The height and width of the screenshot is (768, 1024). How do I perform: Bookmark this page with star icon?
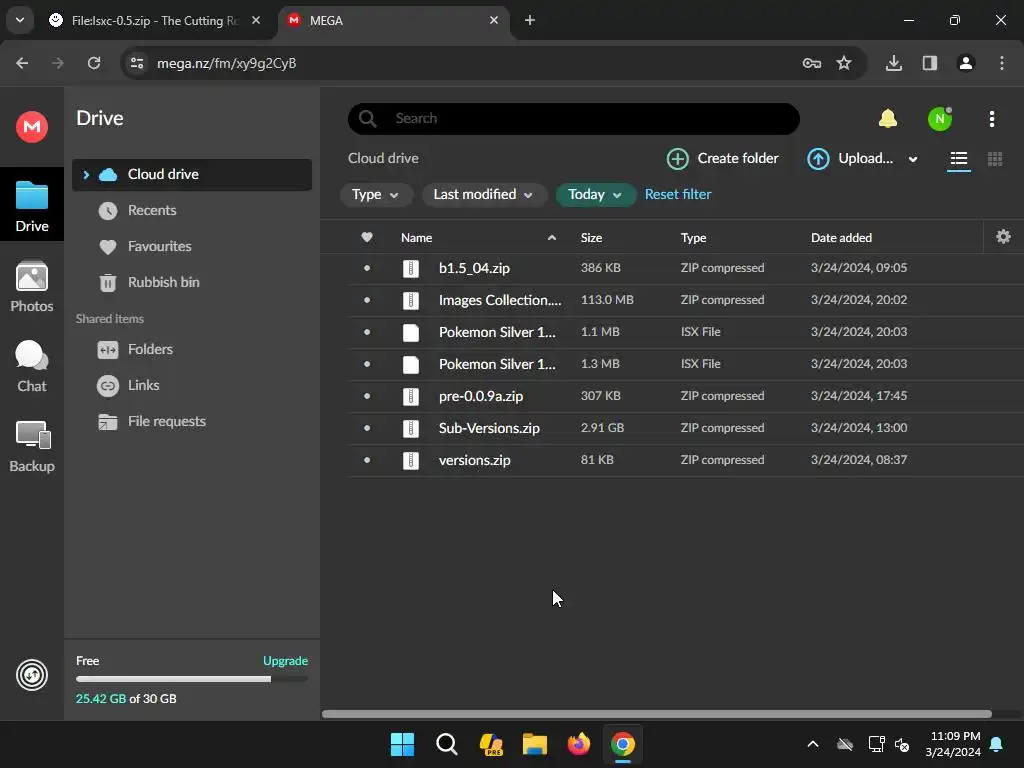tap(844, 63)
